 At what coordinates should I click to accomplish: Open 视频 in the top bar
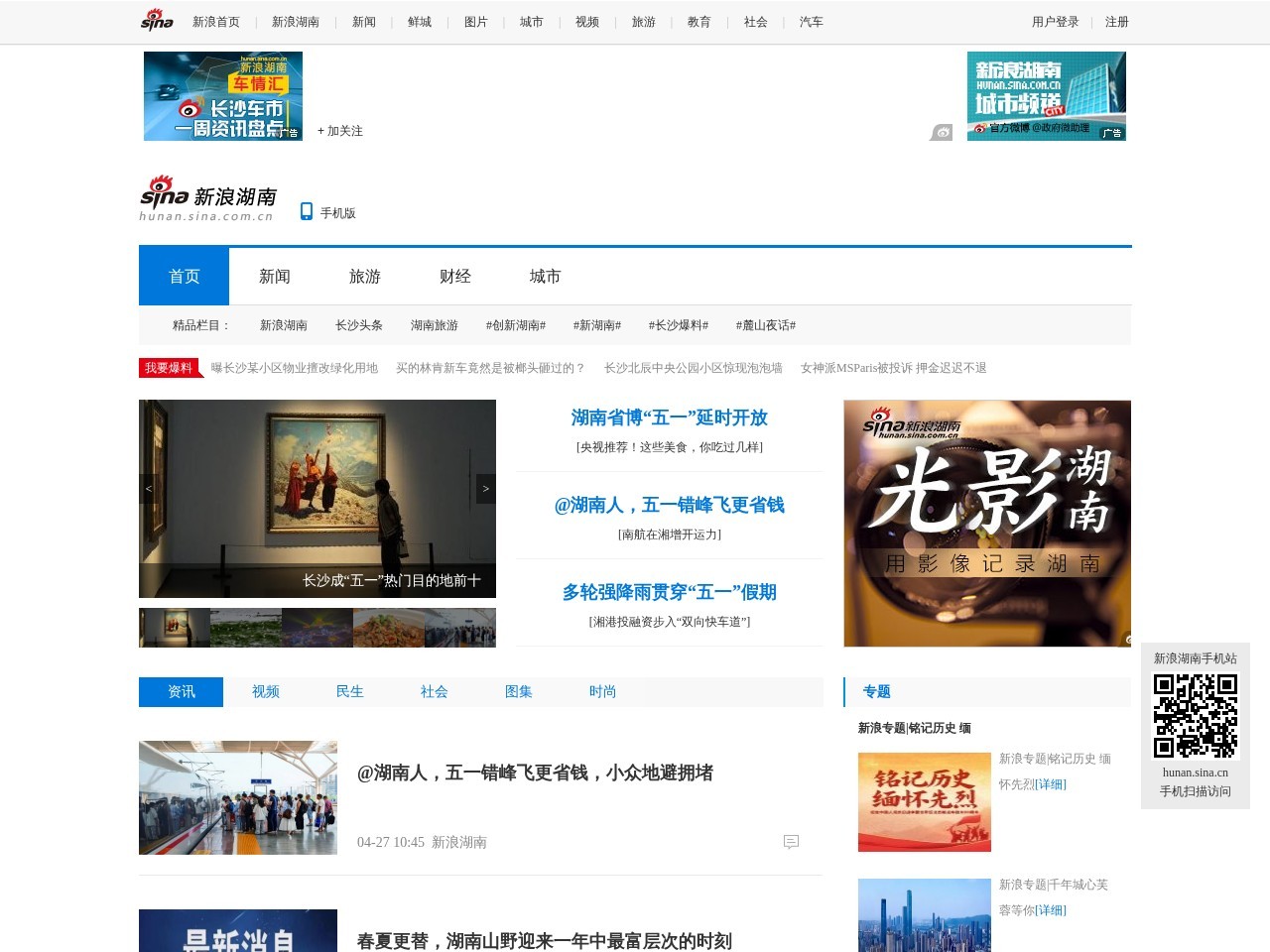click(587, 22)
